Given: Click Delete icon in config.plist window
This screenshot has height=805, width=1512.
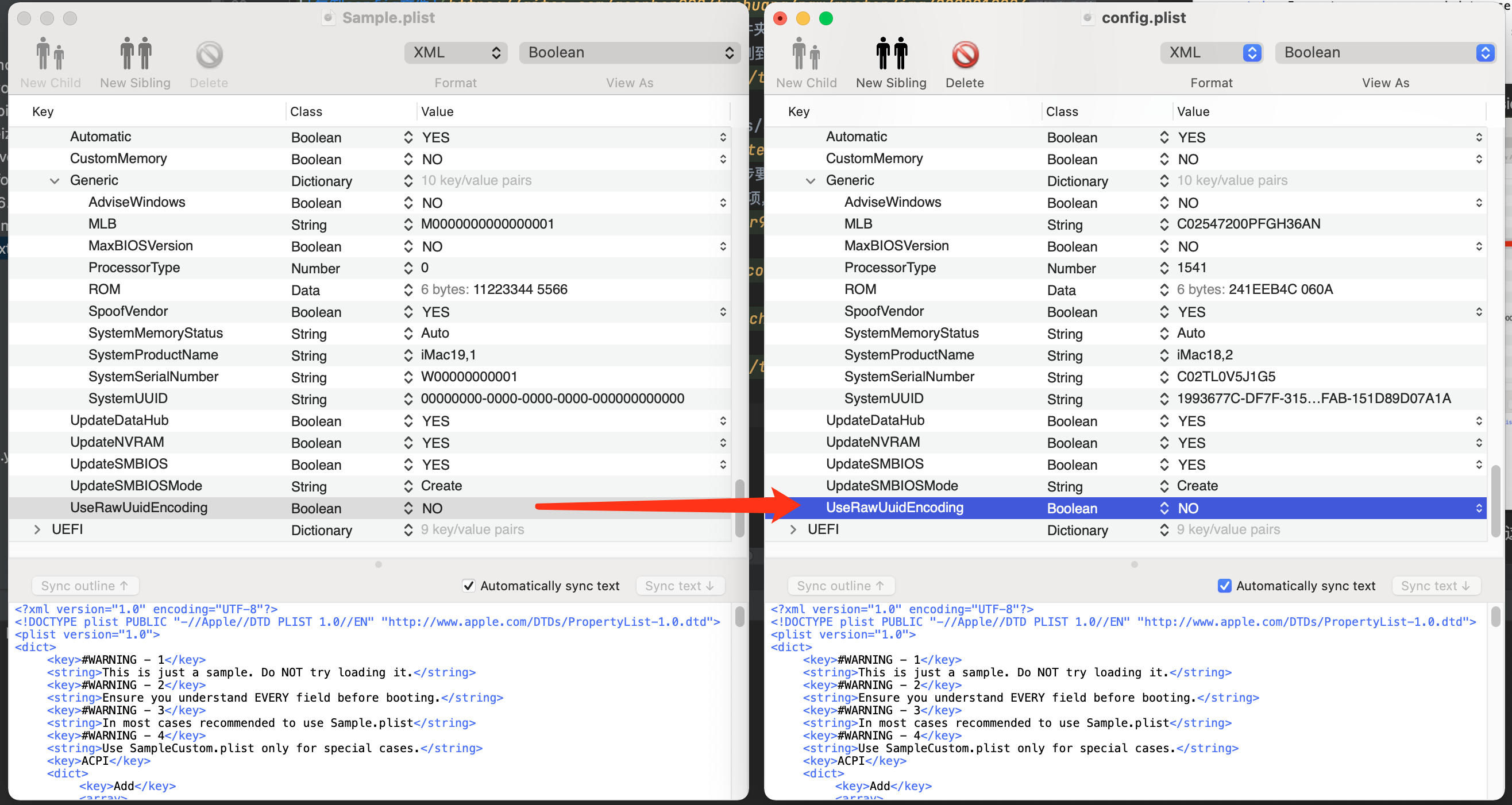Looking at the screenshot, I should (965, 55).
